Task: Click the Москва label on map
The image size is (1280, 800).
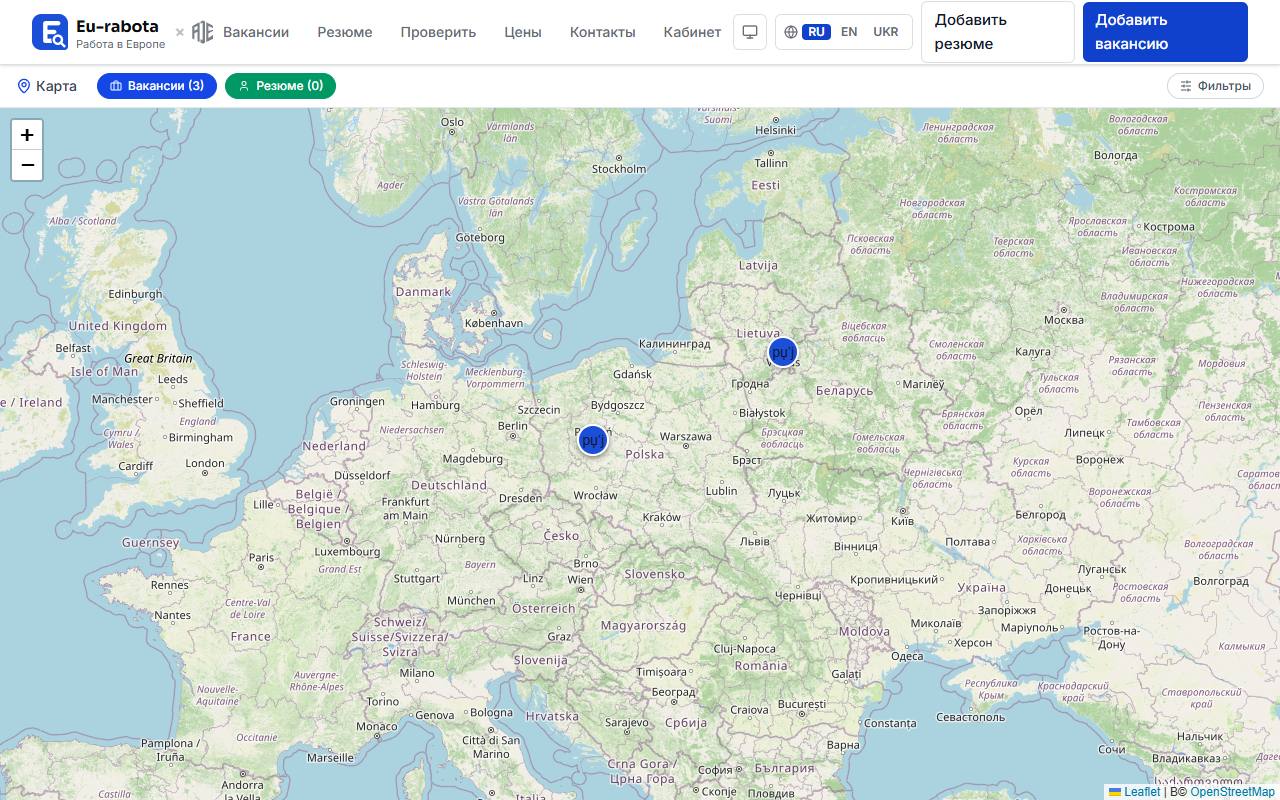Action: click(x=1064, y=321)
